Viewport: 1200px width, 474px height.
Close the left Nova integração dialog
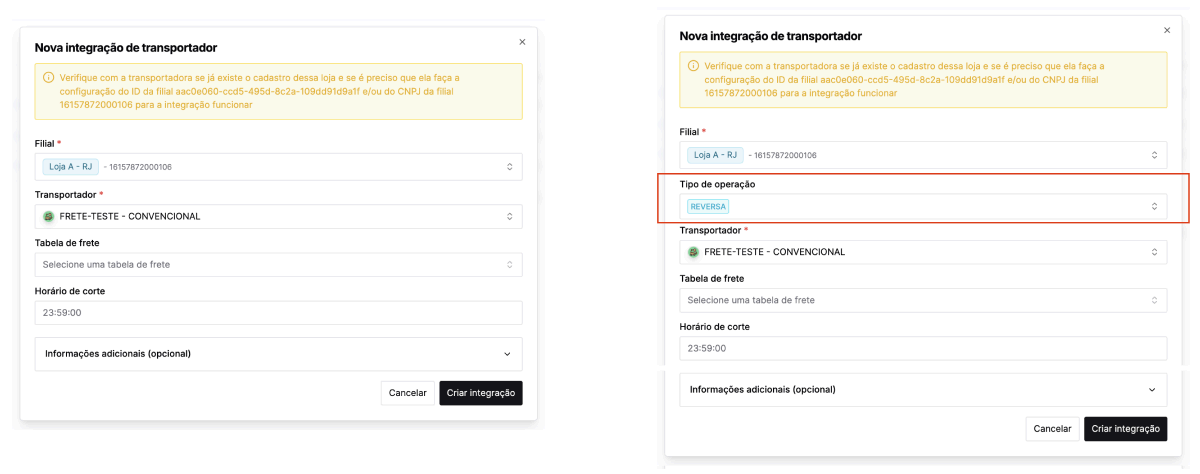[522, 42]
